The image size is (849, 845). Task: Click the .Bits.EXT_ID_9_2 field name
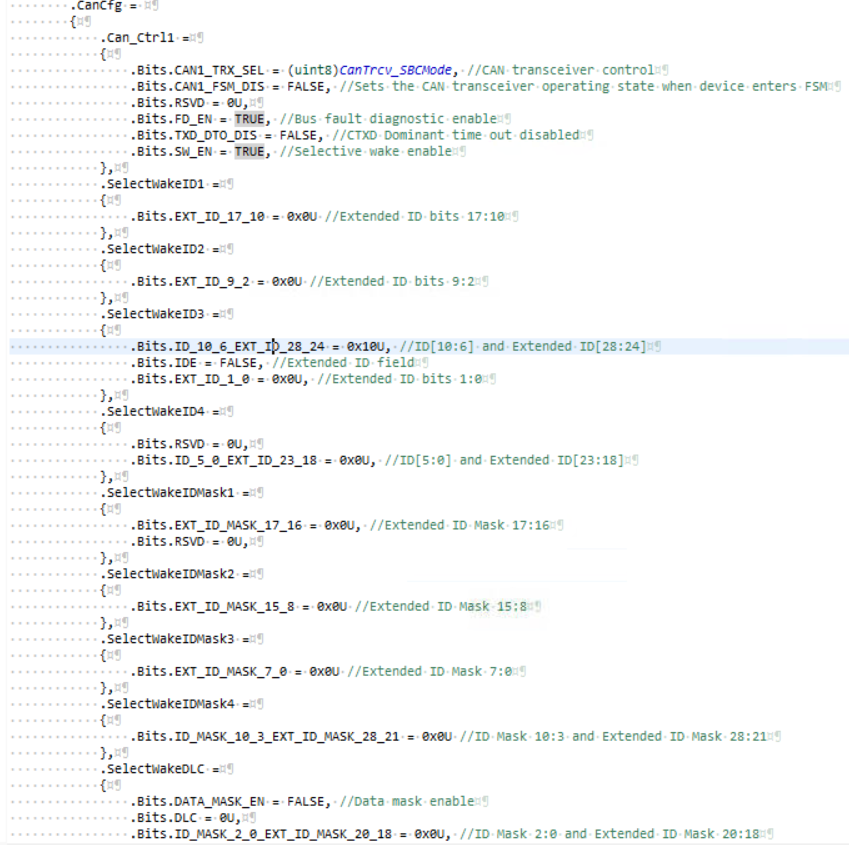(x=190, y=281)
